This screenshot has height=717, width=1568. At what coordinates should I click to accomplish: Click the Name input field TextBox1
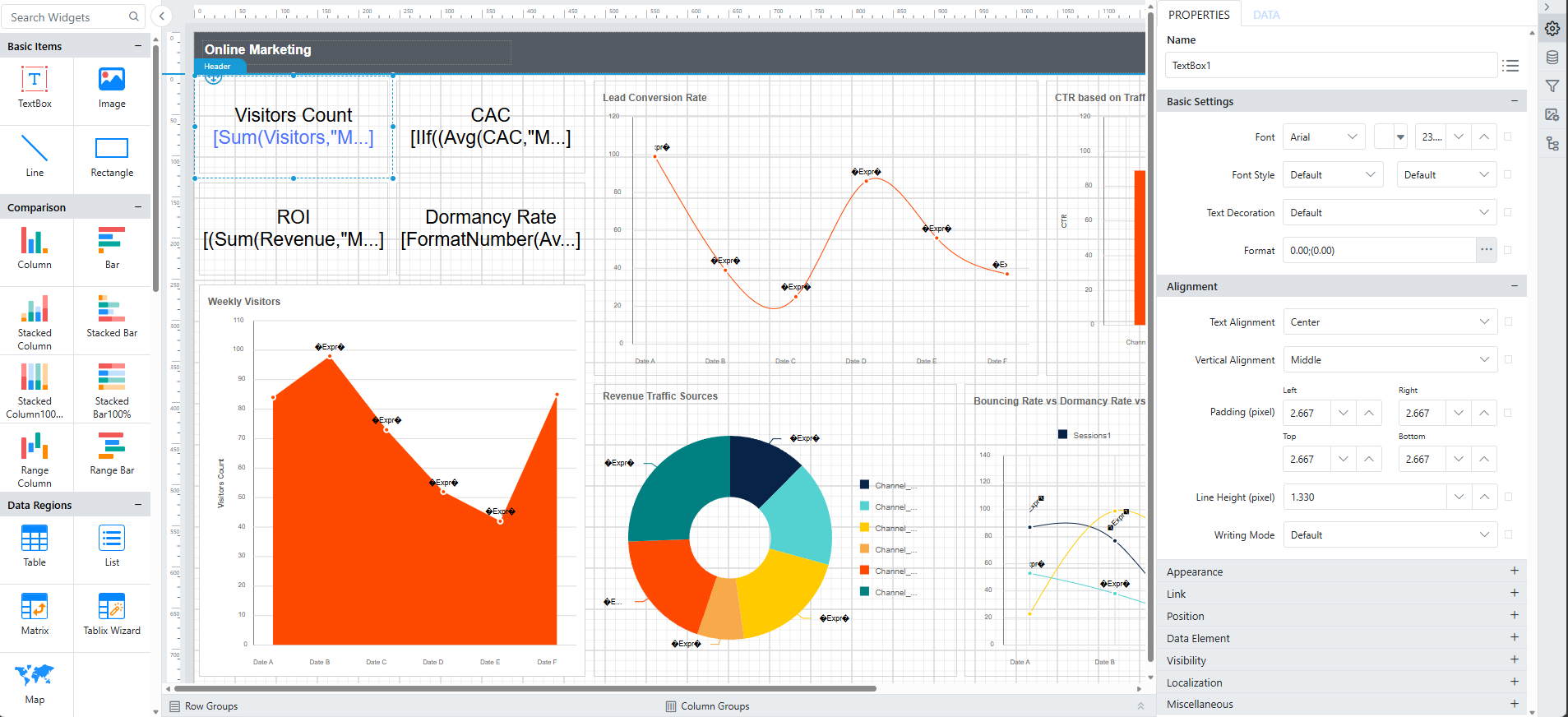(x=1330, y=65)
